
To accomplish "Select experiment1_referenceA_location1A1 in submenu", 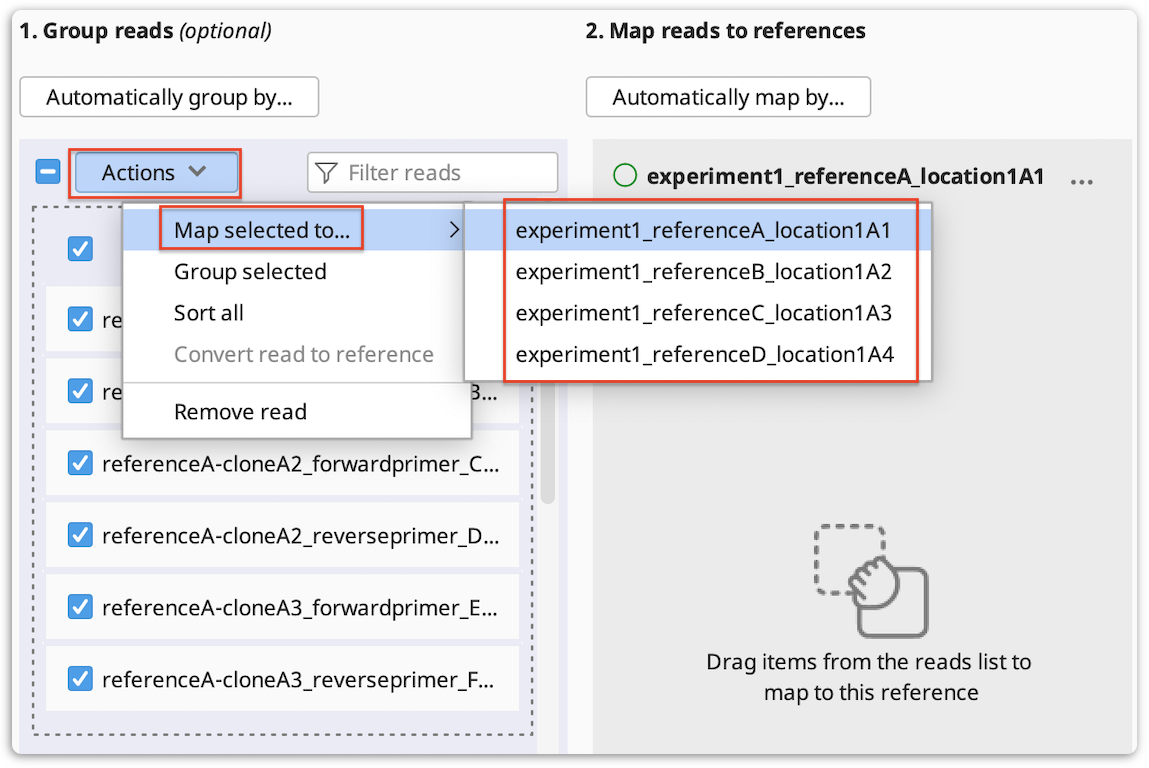I will click(698, 230).
